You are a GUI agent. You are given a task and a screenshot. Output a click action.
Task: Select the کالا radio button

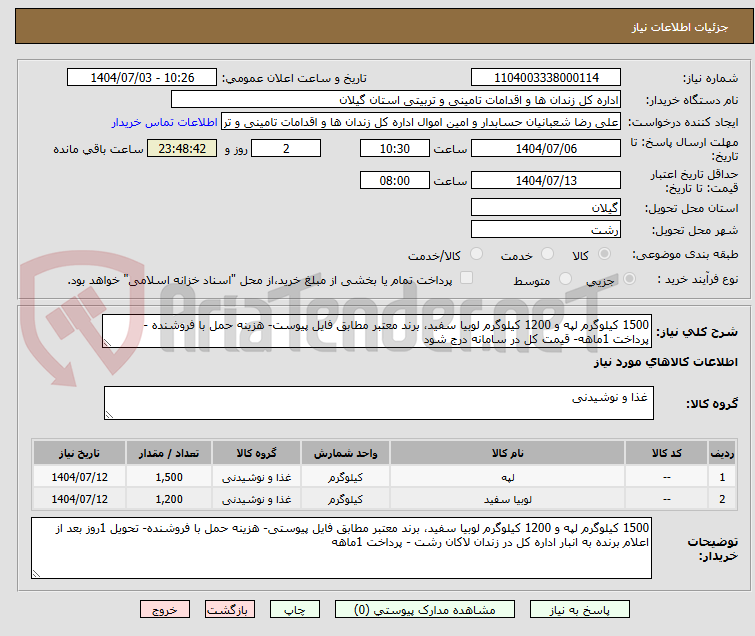[x=604, y=254]
